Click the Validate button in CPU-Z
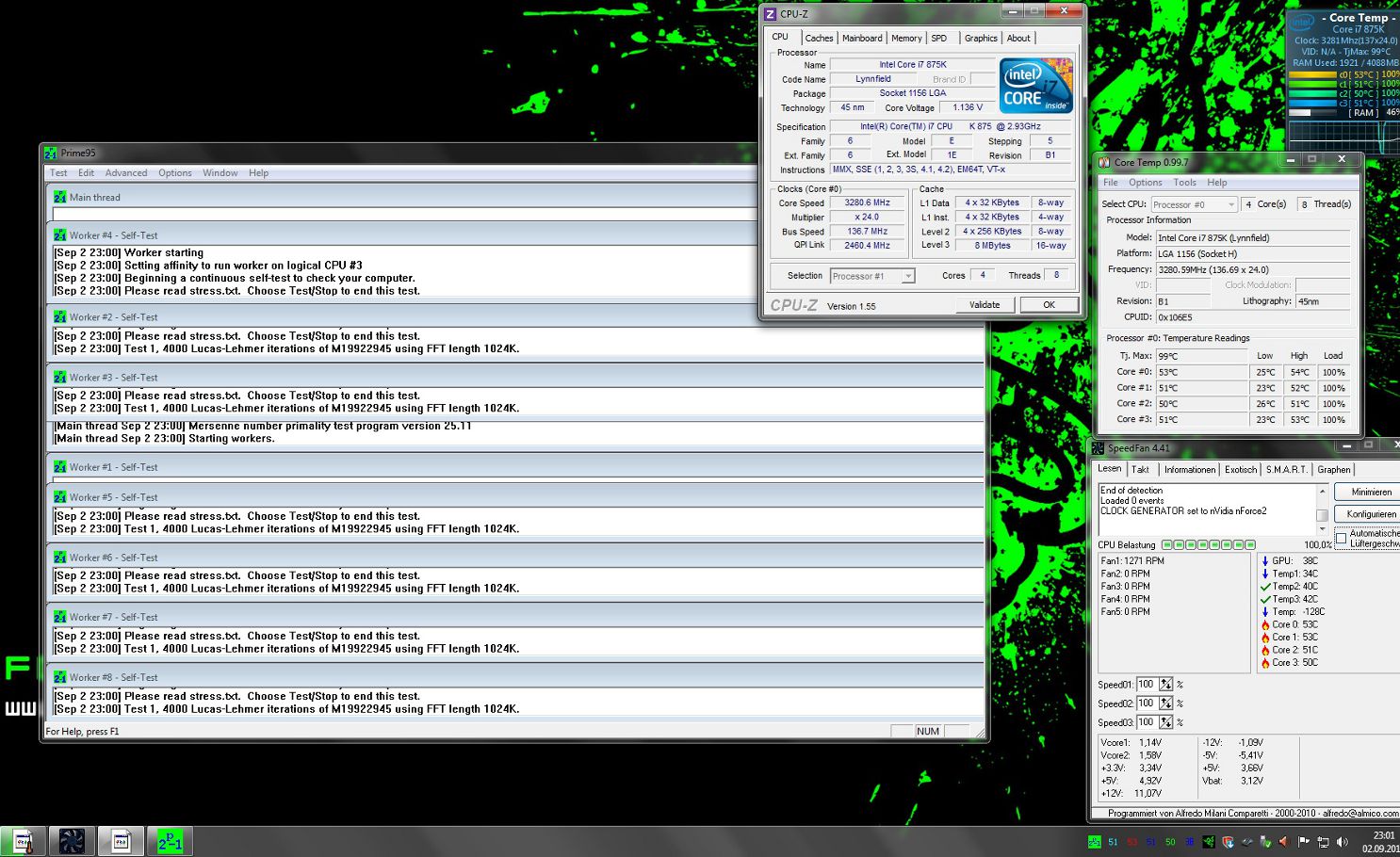This screenshot has height=857, width=1400. 985,305
